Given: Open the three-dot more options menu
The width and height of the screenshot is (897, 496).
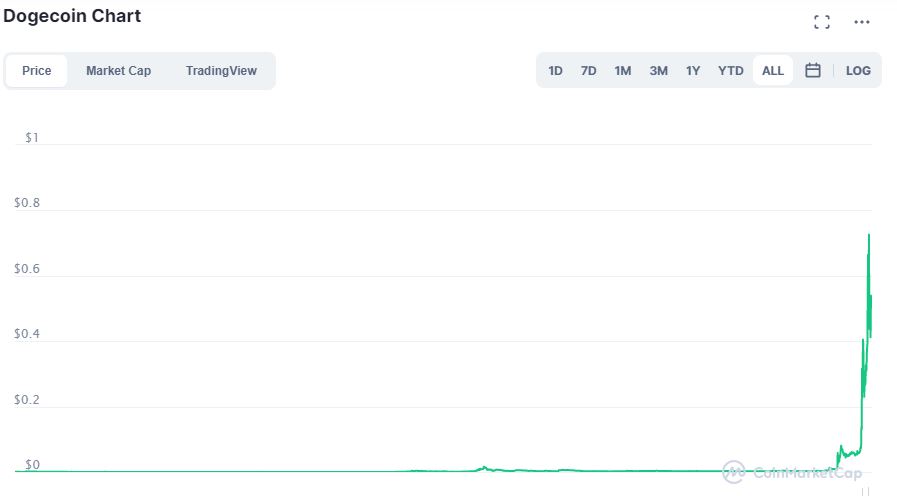Looking at the screenshot, I should click(862, 22).
